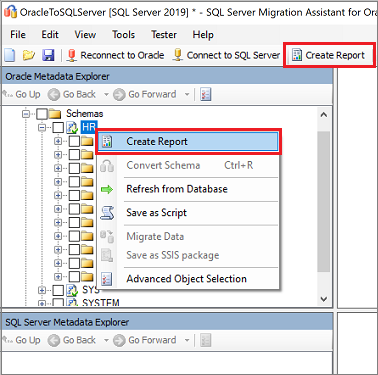
Task: Click Go Back in SQL Server Metadata Explorer
Action: point(72,340)
